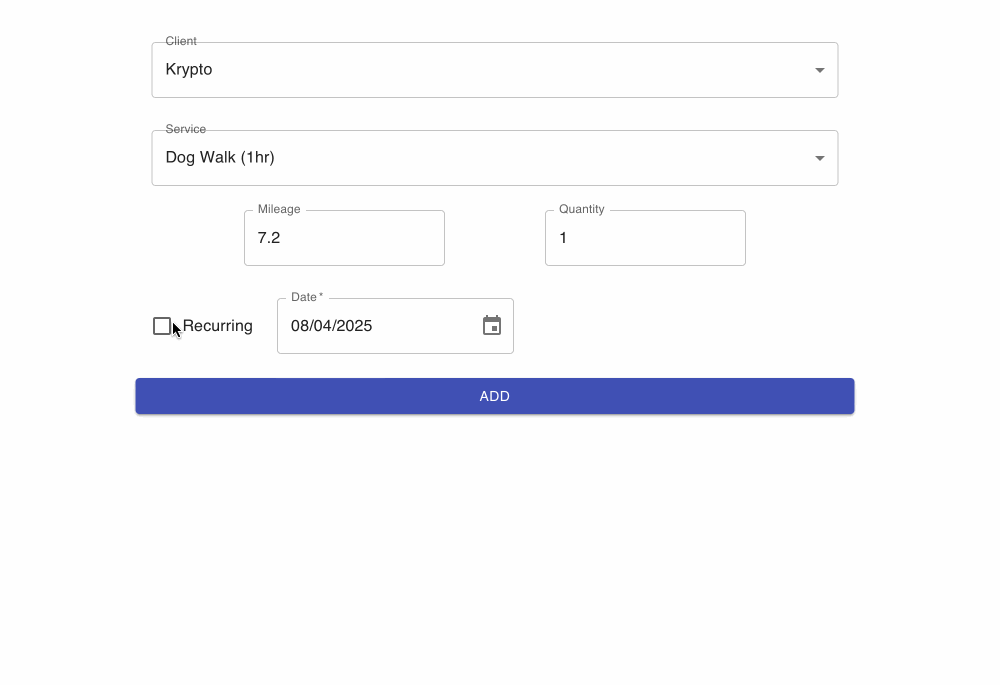This screenshot has height=685, width=1000.
Task: Click the Client dropdown arrow
Action: point(820,70)
